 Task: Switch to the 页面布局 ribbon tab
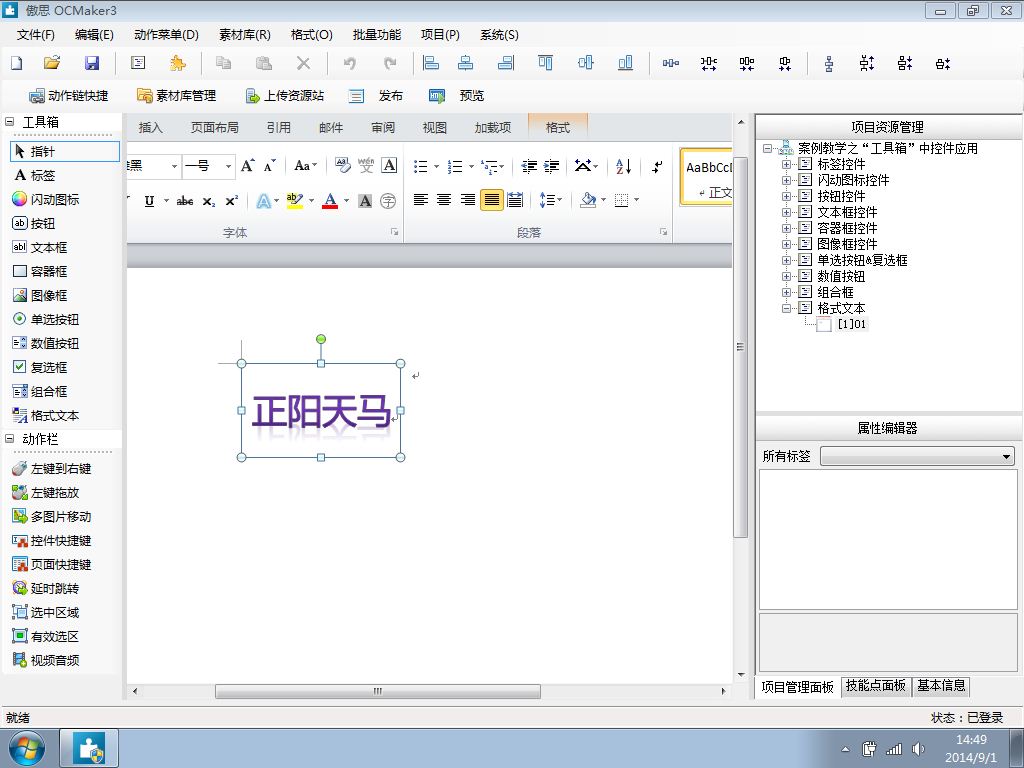click(x=215, y=127)
